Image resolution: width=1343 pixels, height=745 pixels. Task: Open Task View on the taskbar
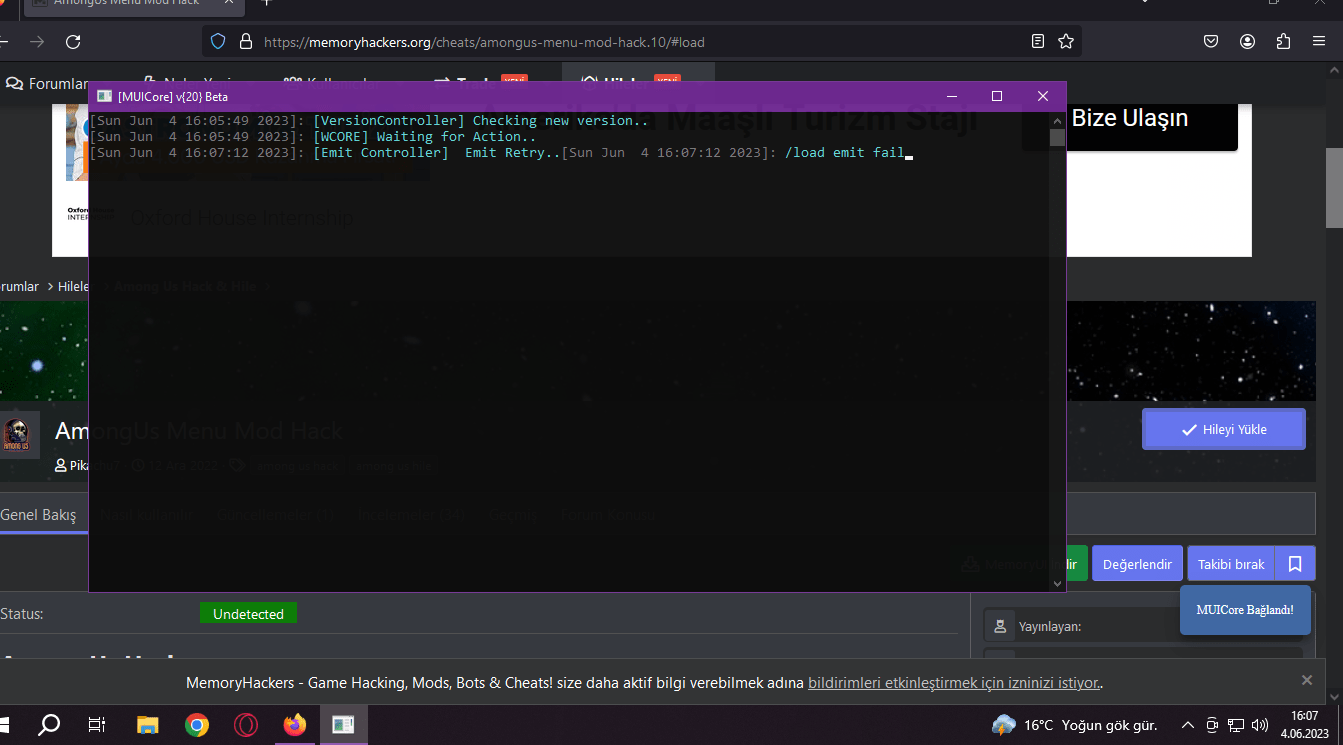[x=97, y=725]
